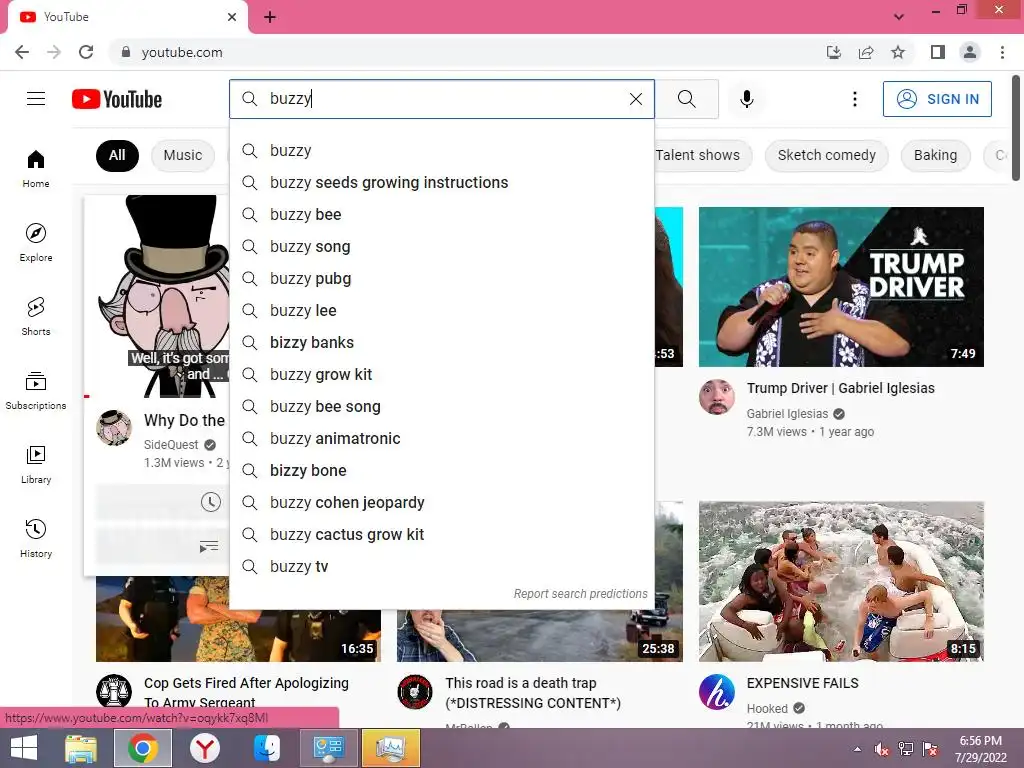Open Explore in the sidebar

coord(36,242)
